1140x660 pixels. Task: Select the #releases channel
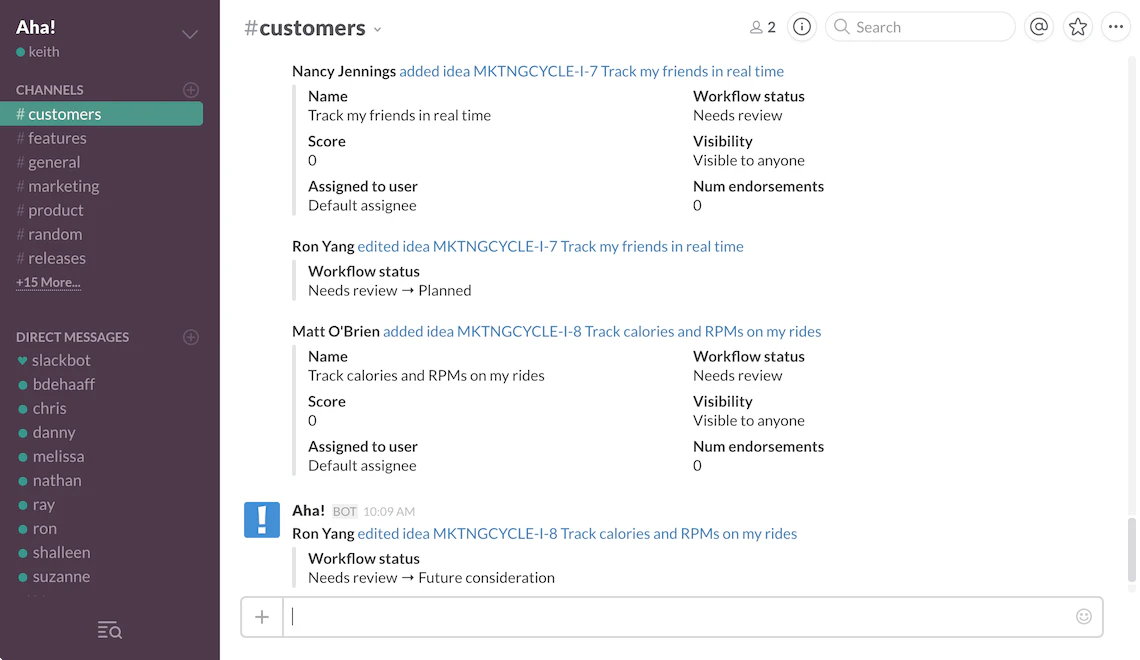pyautogui.click(x=57, y=258)
